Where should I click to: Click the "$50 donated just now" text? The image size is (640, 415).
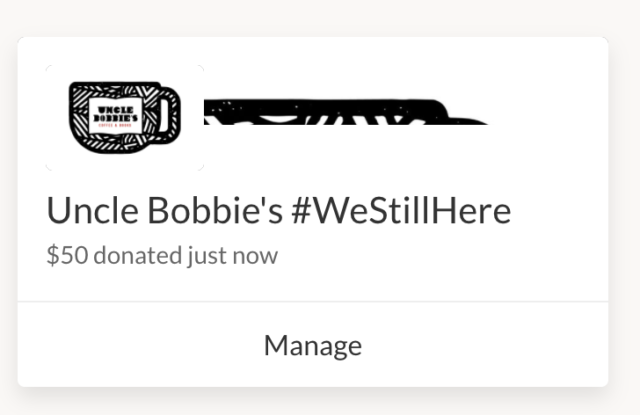[162, 256]
